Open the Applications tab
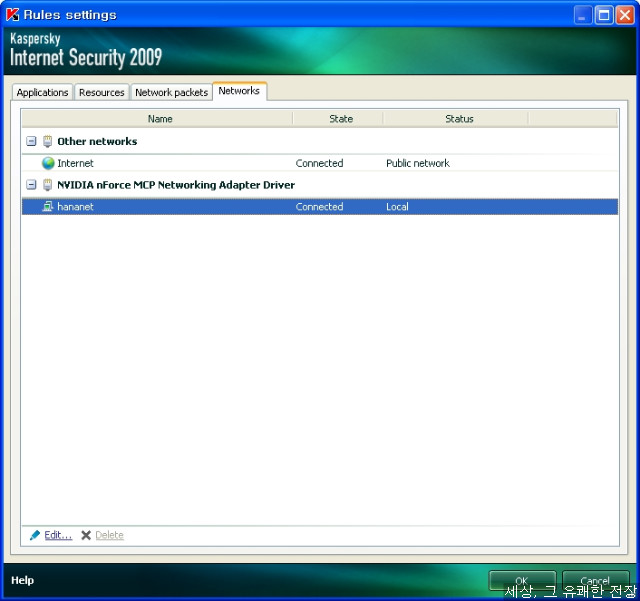Screen dimensions: 640x601 click(x=42, y=92)
